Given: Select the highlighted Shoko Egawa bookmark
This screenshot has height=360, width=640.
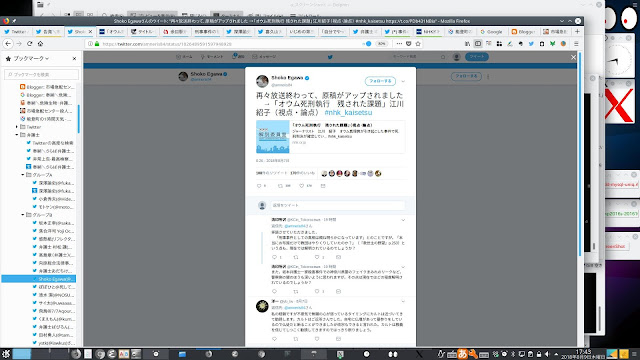Looking at the screenshot, I should point(39,279).
